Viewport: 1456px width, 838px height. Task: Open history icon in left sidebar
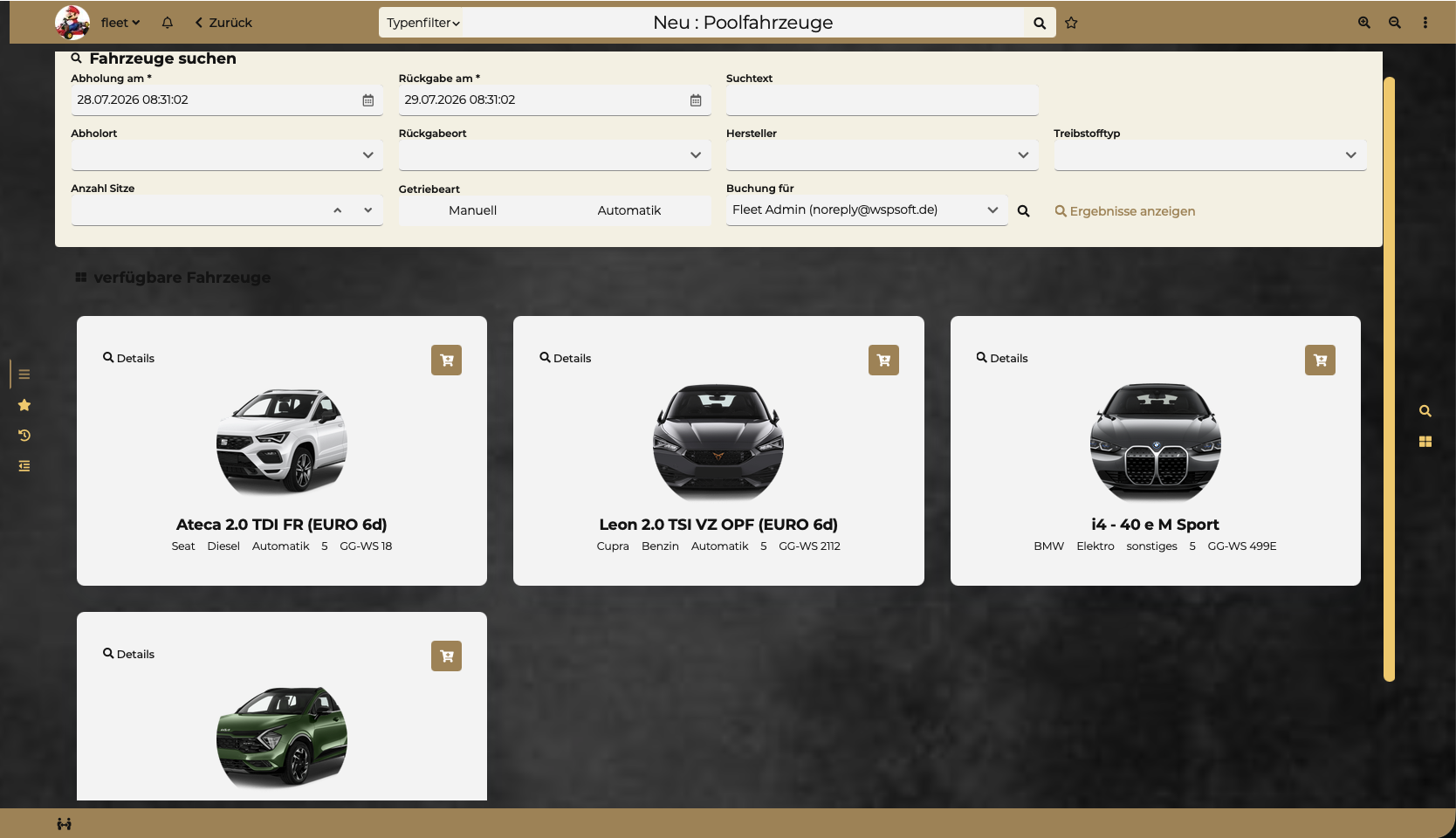point(24,436)
